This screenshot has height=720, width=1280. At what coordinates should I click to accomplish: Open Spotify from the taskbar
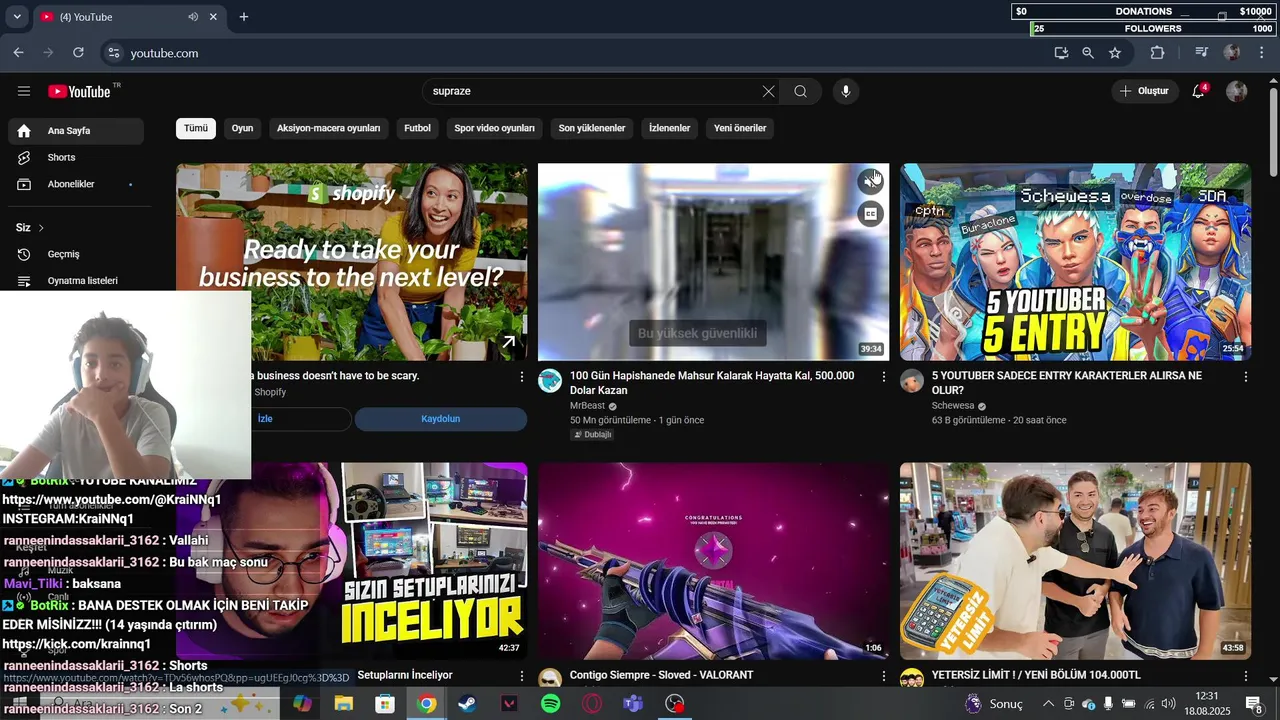click(x=550, y=704)
